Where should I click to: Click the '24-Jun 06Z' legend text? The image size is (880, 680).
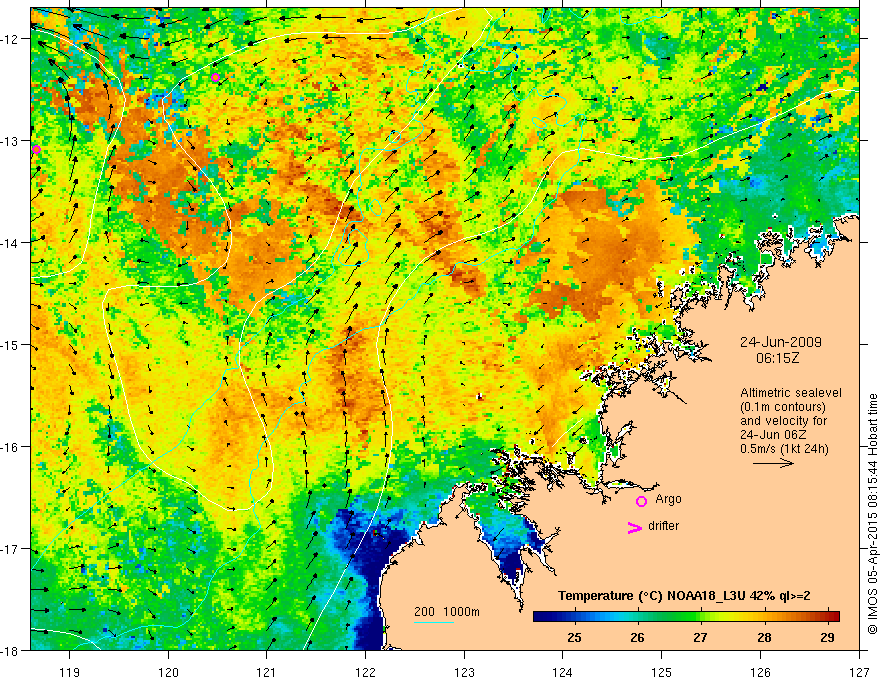tap(771, 435)
